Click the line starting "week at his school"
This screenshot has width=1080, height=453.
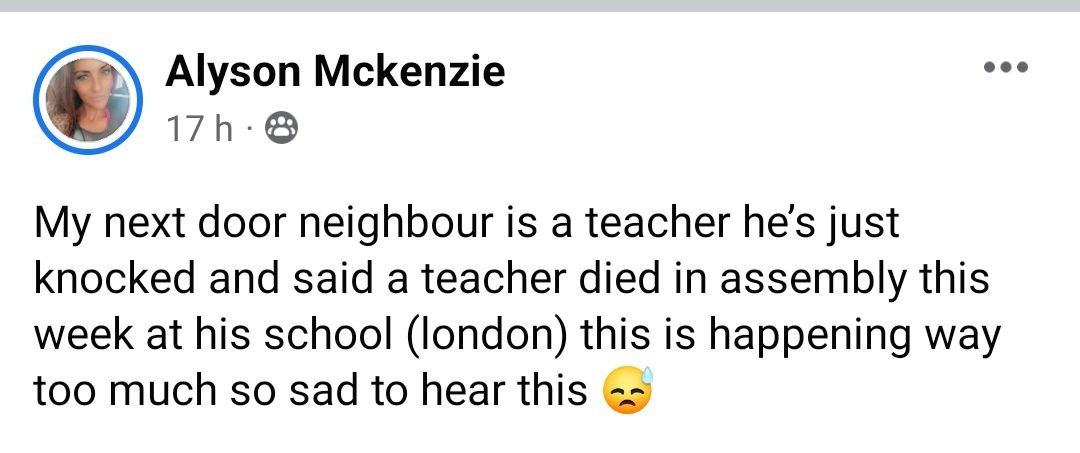click(517, 335)
